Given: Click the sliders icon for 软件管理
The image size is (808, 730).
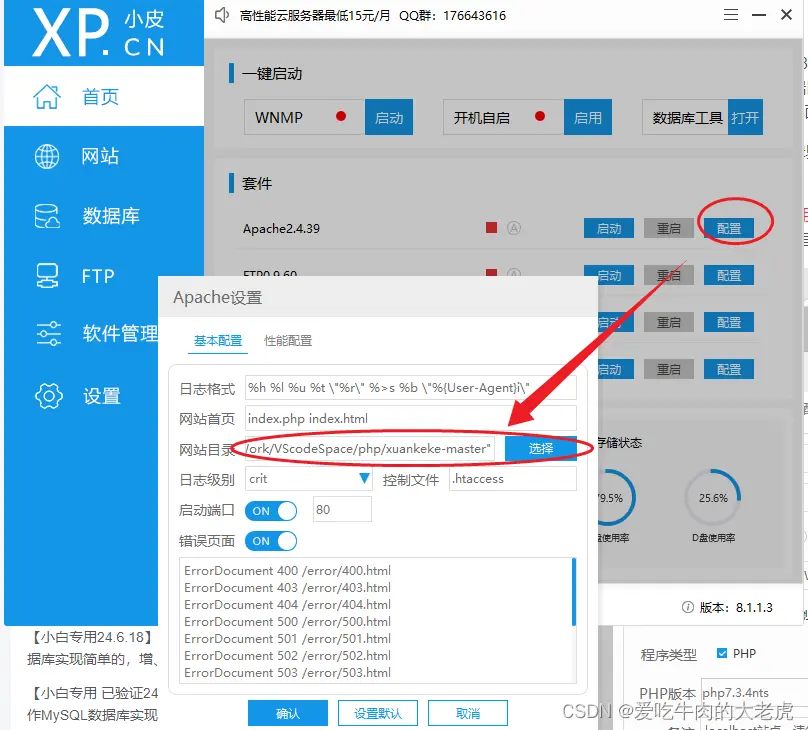Looking at the screenshot, I should point(48,333).
